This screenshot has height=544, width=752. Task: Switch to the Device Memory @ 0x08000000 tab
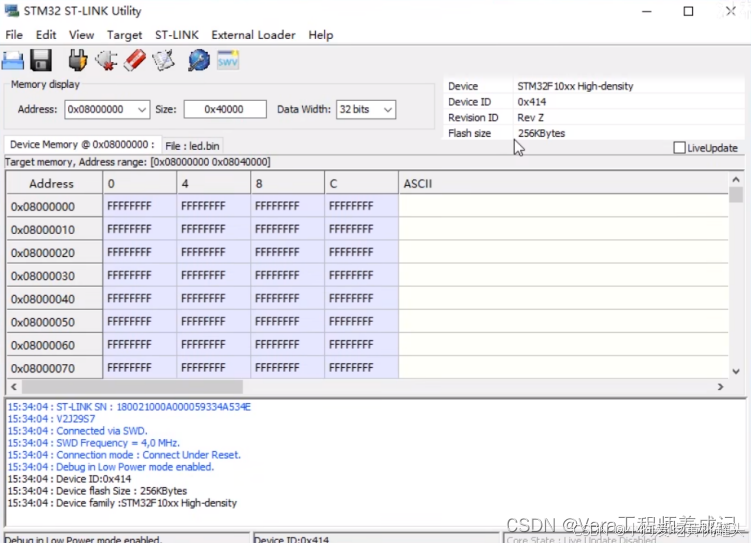82,145
